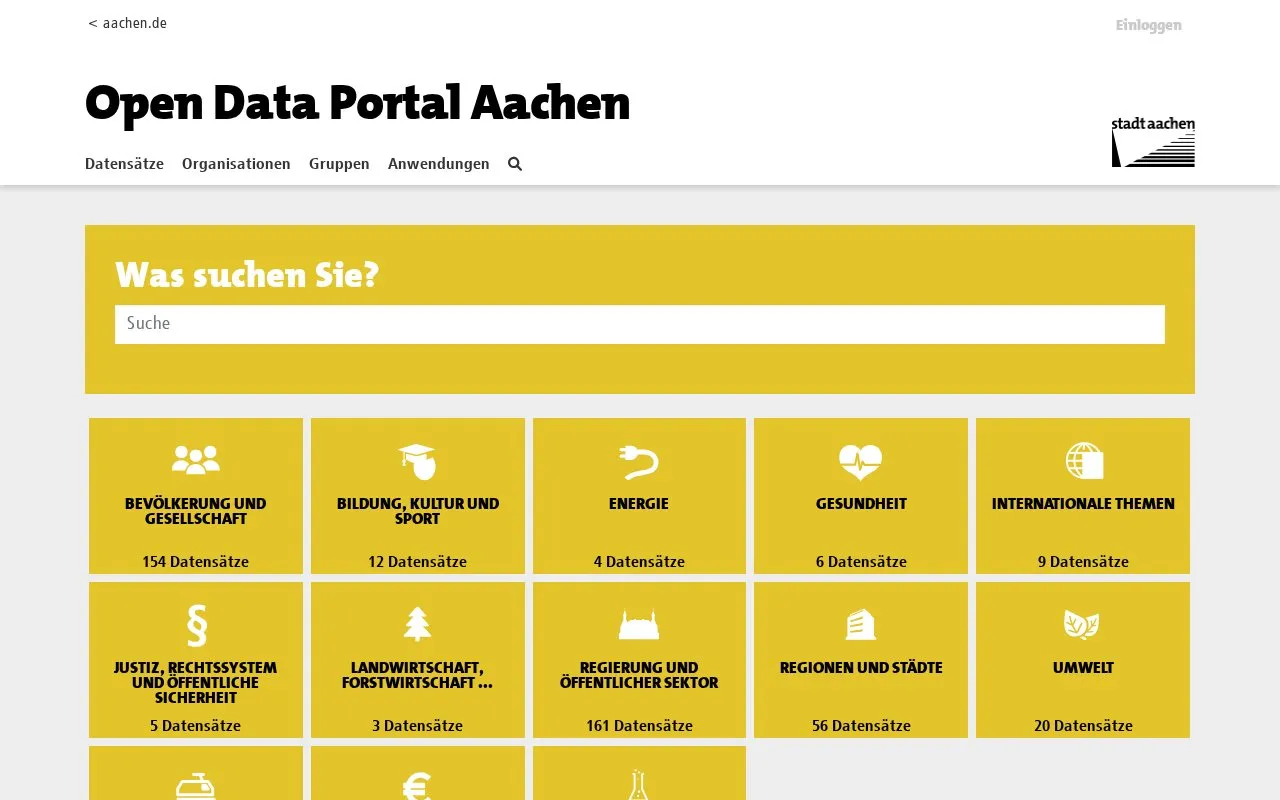Click the globe icon for Internationale Themen
This screenshot has height=800, width=1280.
[1083, 461]
